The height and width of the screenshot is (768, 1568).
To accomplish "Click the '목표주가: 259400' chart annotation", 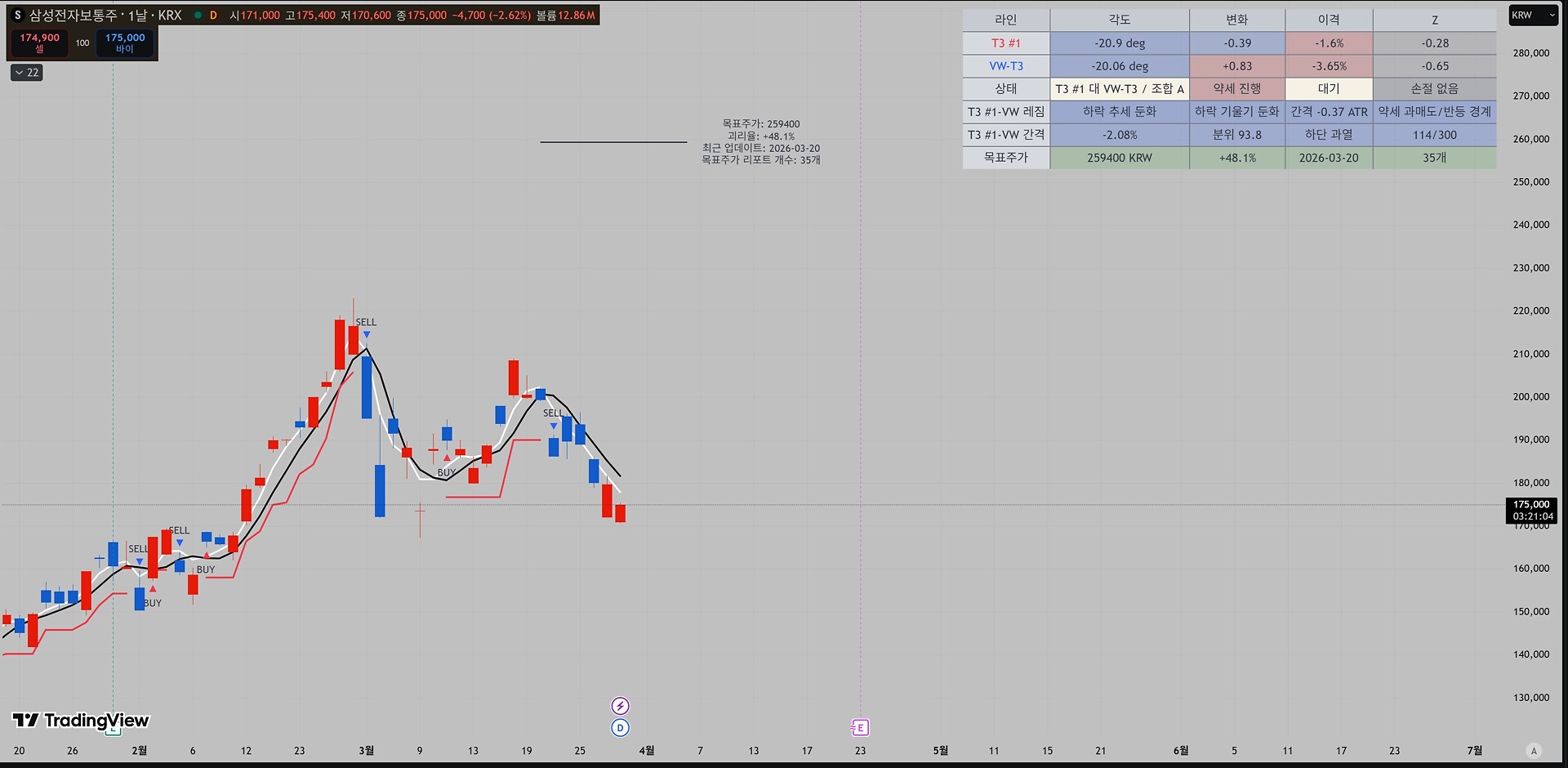I will tap(761, 124).
